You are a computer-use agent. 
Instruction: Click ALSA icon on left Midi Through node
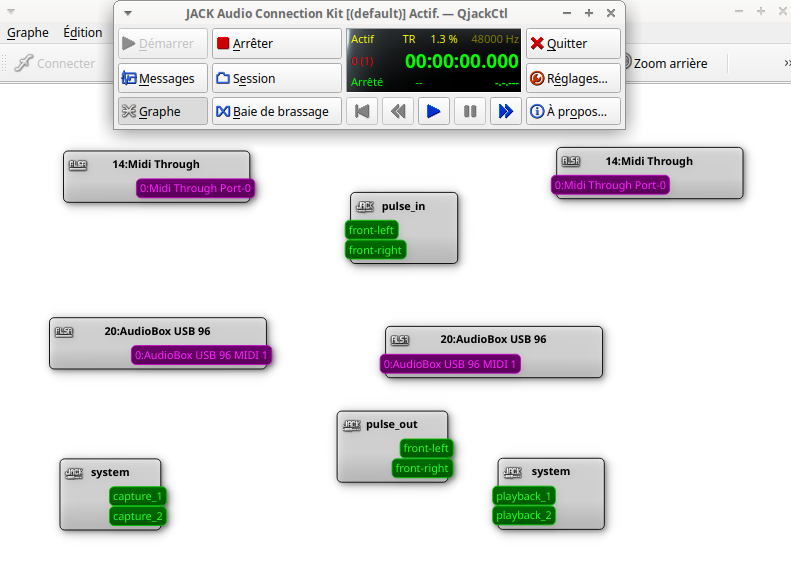pos(78,164)
